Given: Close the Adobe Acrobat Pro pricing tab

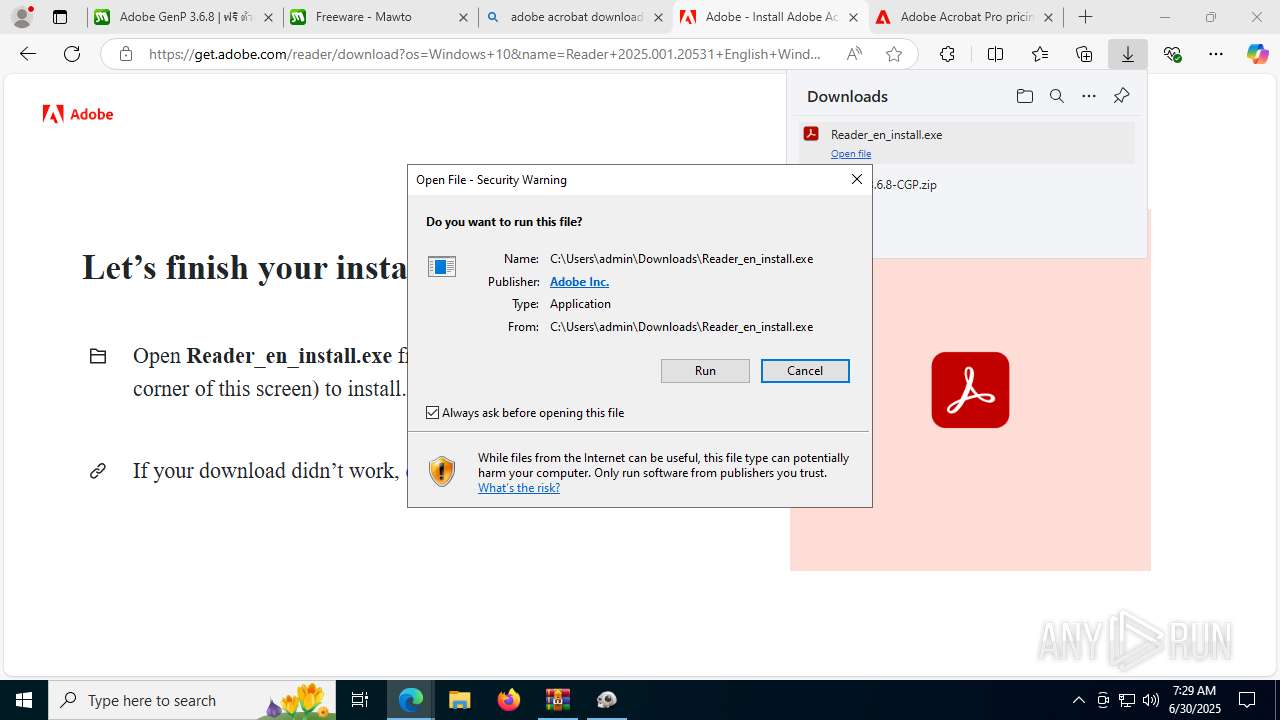Looking at the screenshot, I should coord(1048,17).
